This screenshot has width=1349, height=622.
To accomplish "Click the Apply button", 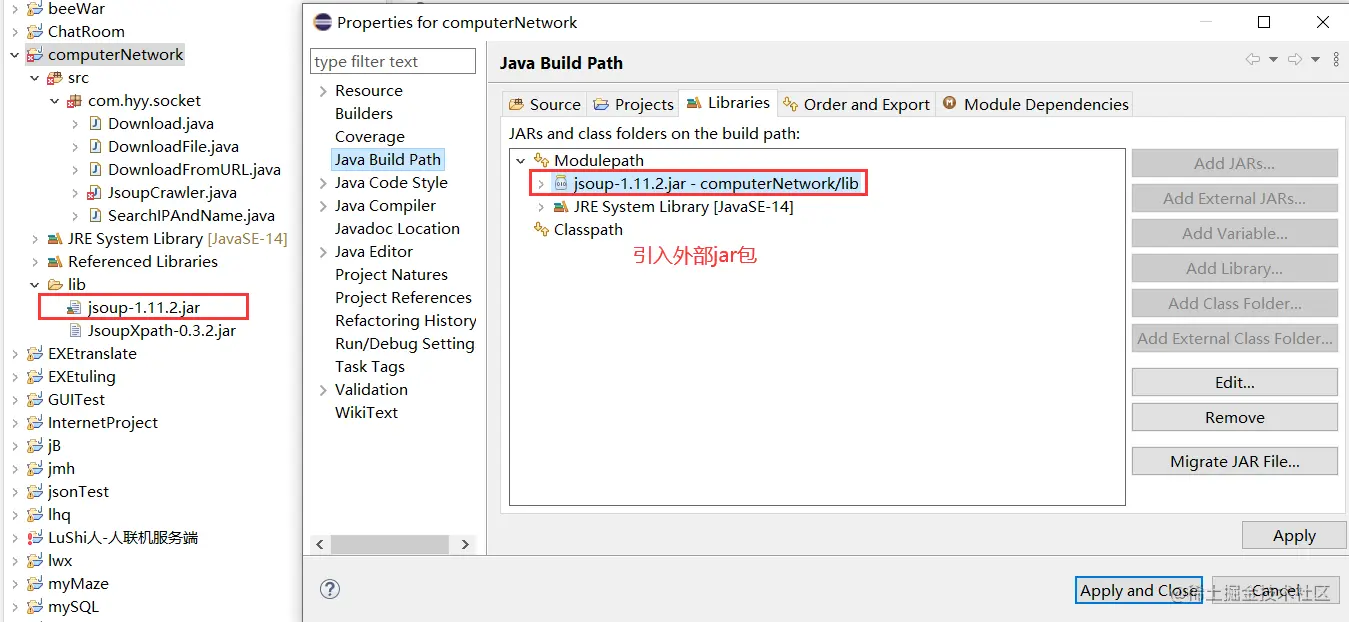I will pos(1294,536).
